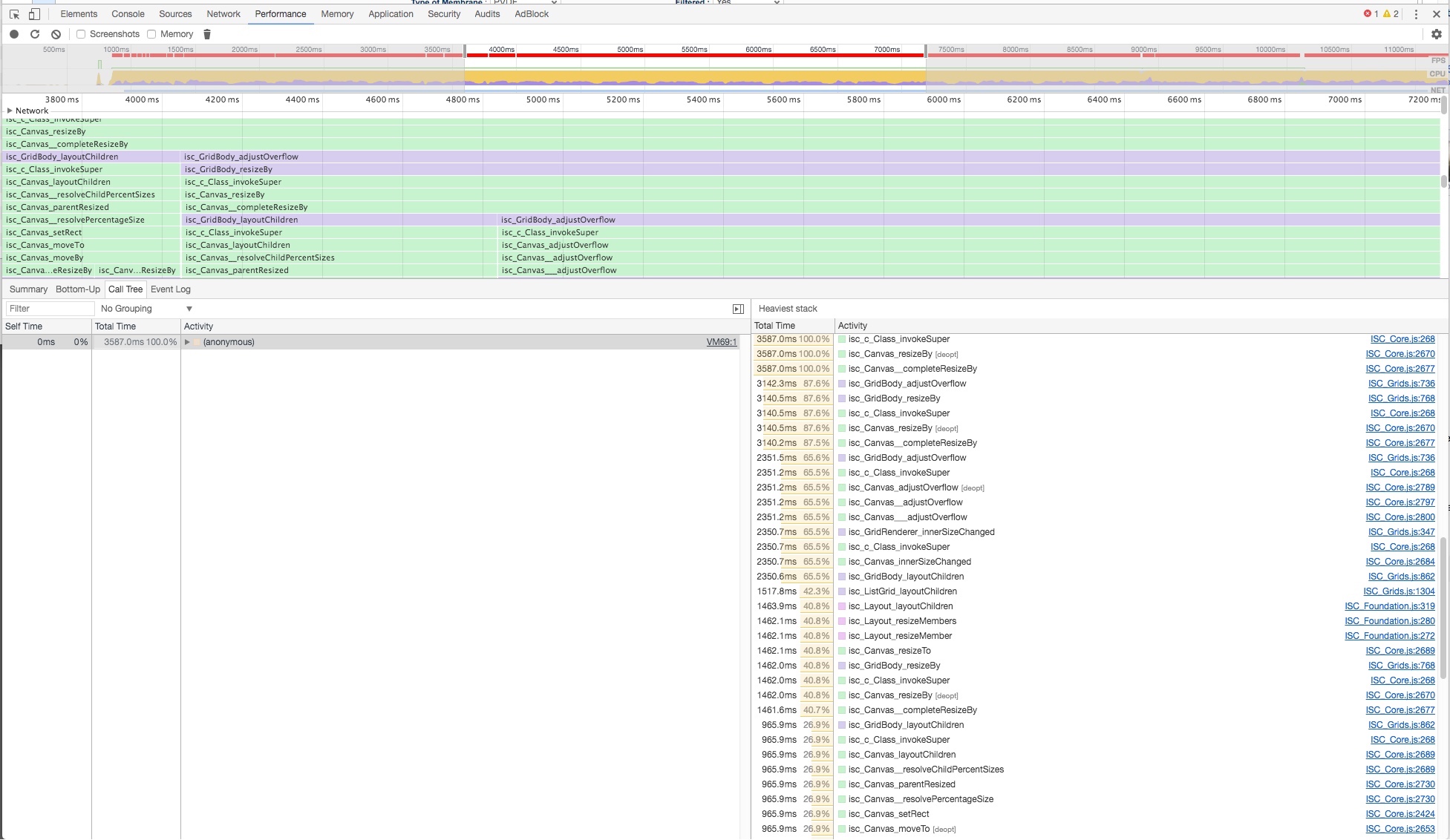Click the collect garbage trash icon

click(x=207, y=34)
